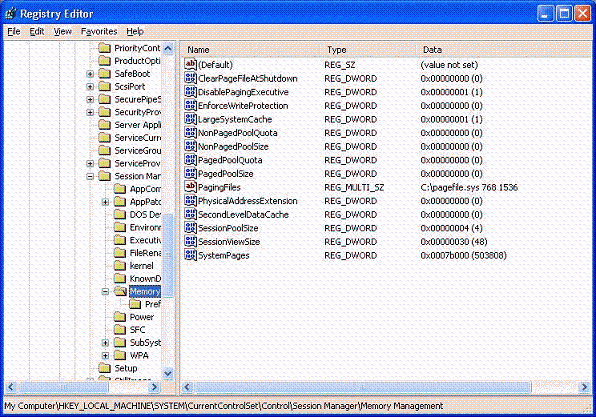The height and width of the screenshot is (417, 596).
Task: Click the PagingFiles data 'C:\pagefile.sys 768 1536'
Action: [469, 187]
